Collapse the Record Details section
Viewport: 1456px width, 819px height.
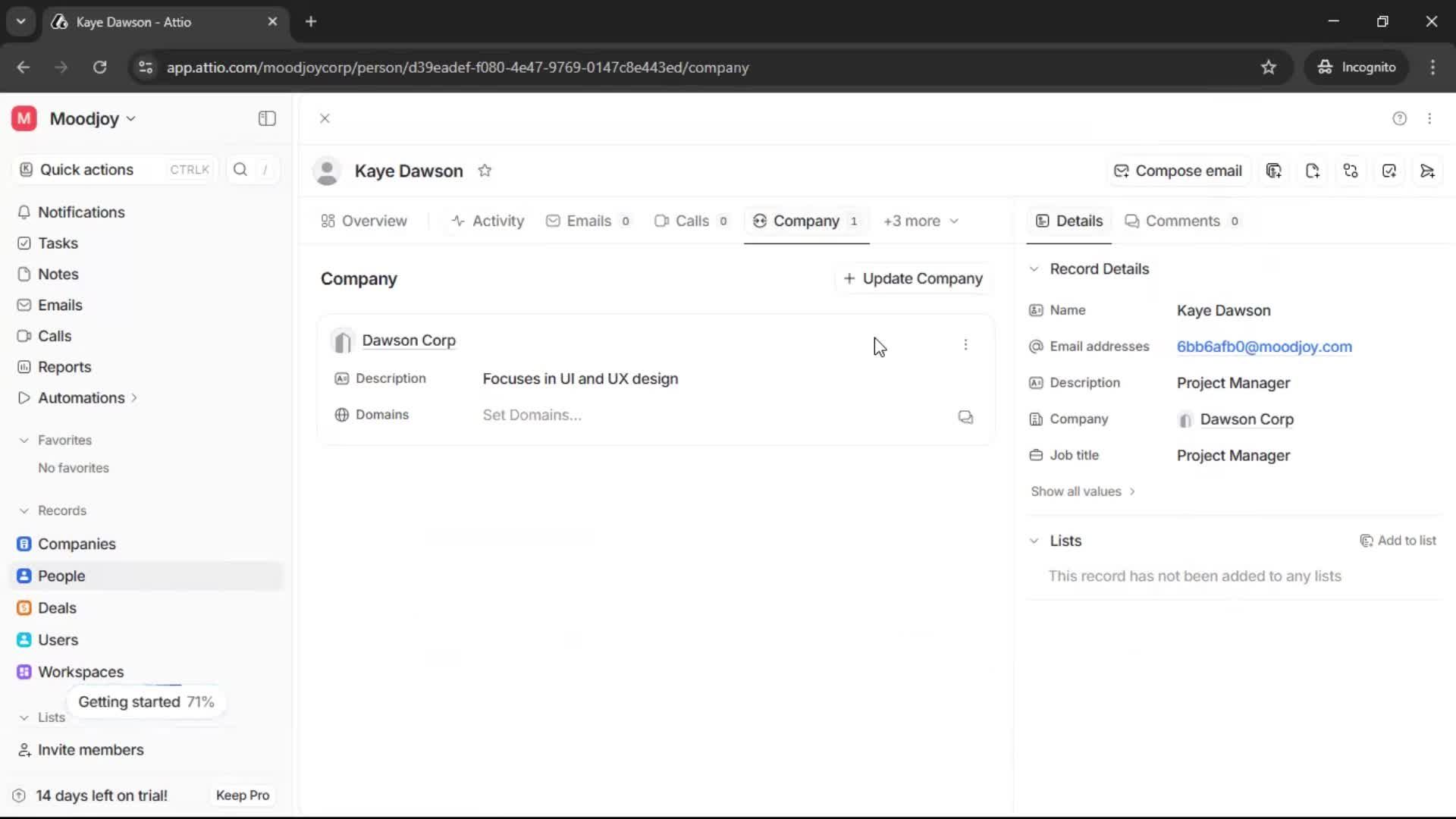point(1034,268)
